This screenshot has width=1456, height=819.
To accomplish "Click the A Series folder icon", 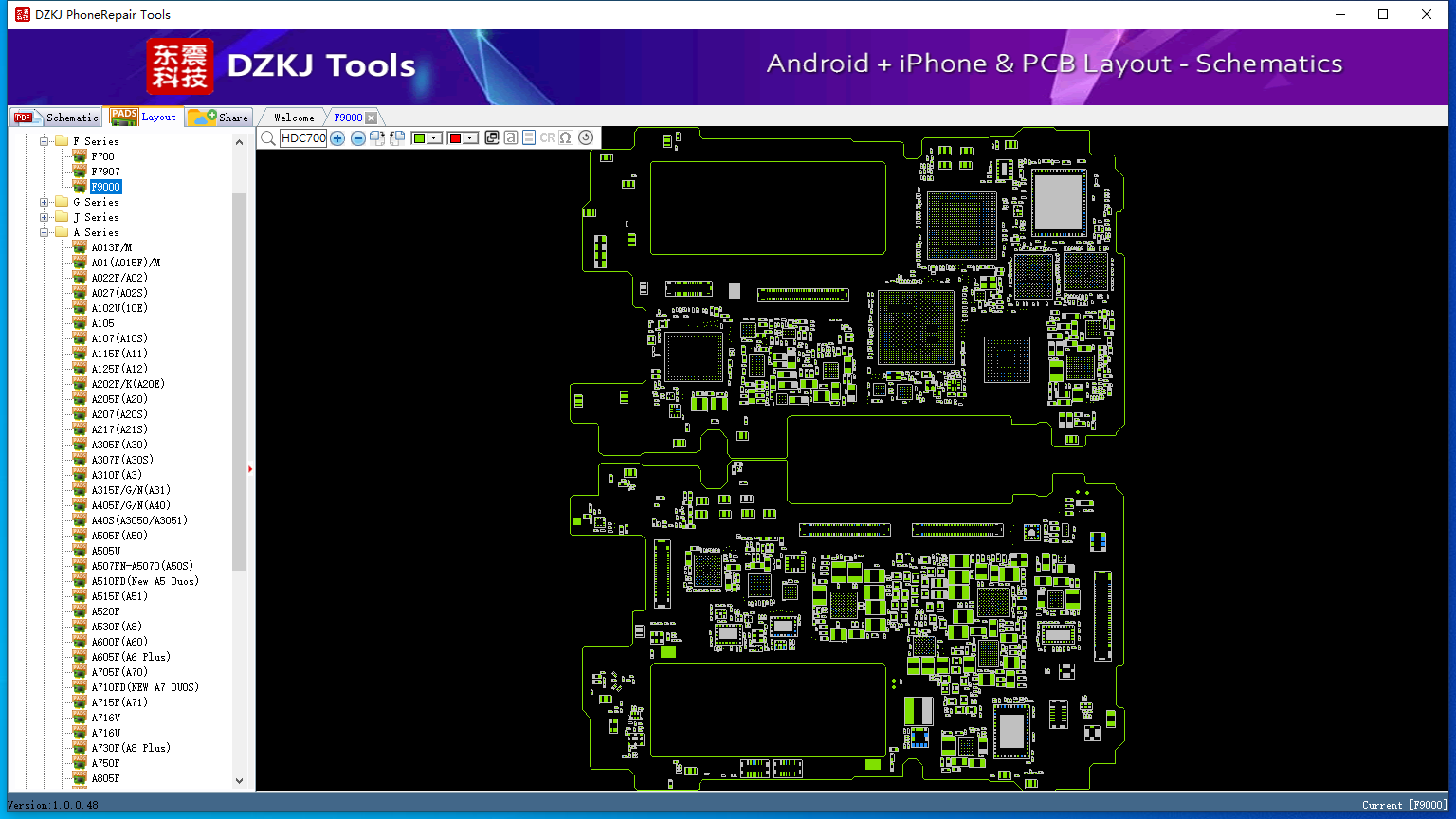I will click(62, 232).
